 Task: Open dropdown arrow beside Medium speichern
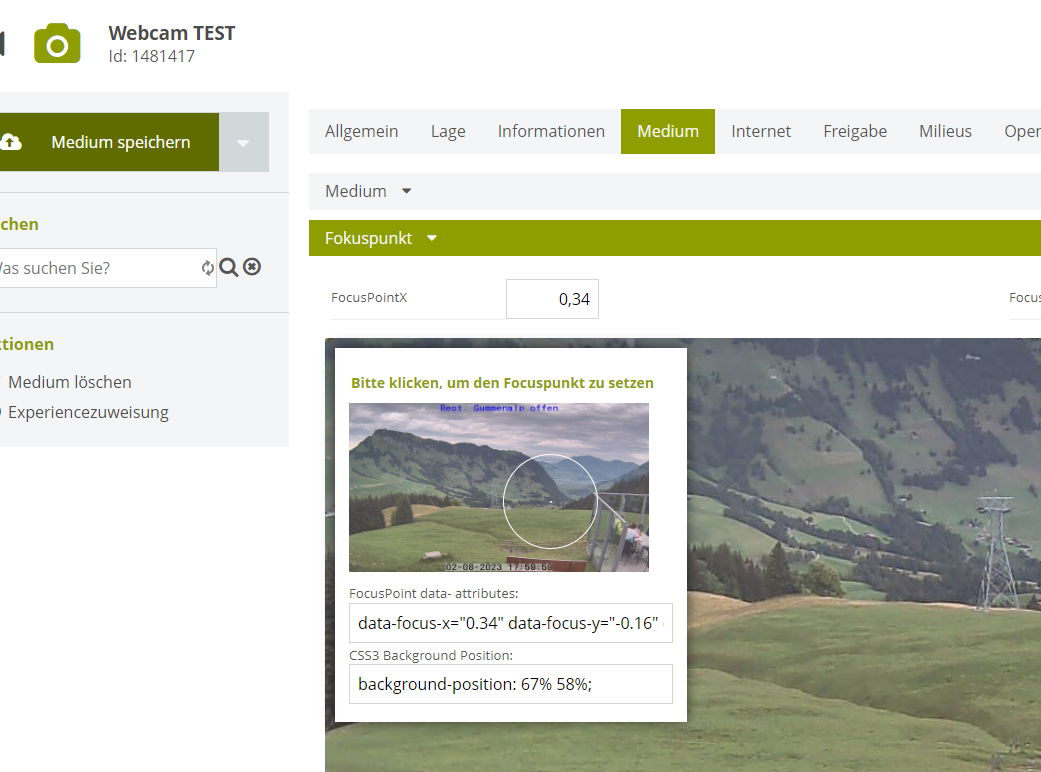point(244,142)
